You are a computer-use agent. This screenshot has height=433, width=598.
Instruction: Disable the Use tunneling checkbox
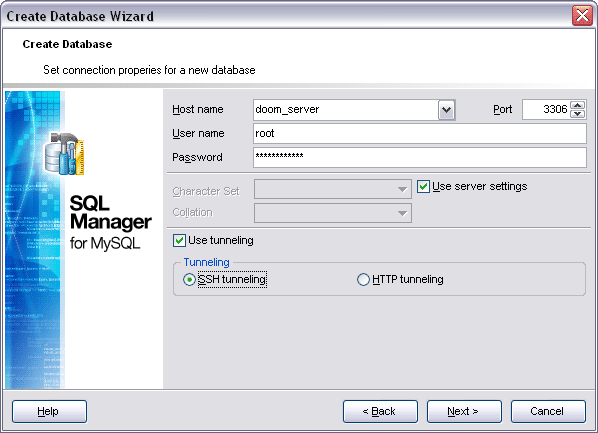[179, 241]
